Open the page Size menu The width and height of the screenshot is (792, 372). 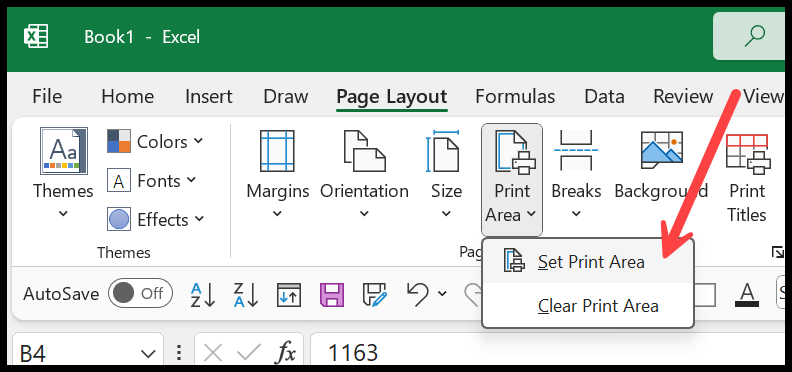tap(446, 174)
